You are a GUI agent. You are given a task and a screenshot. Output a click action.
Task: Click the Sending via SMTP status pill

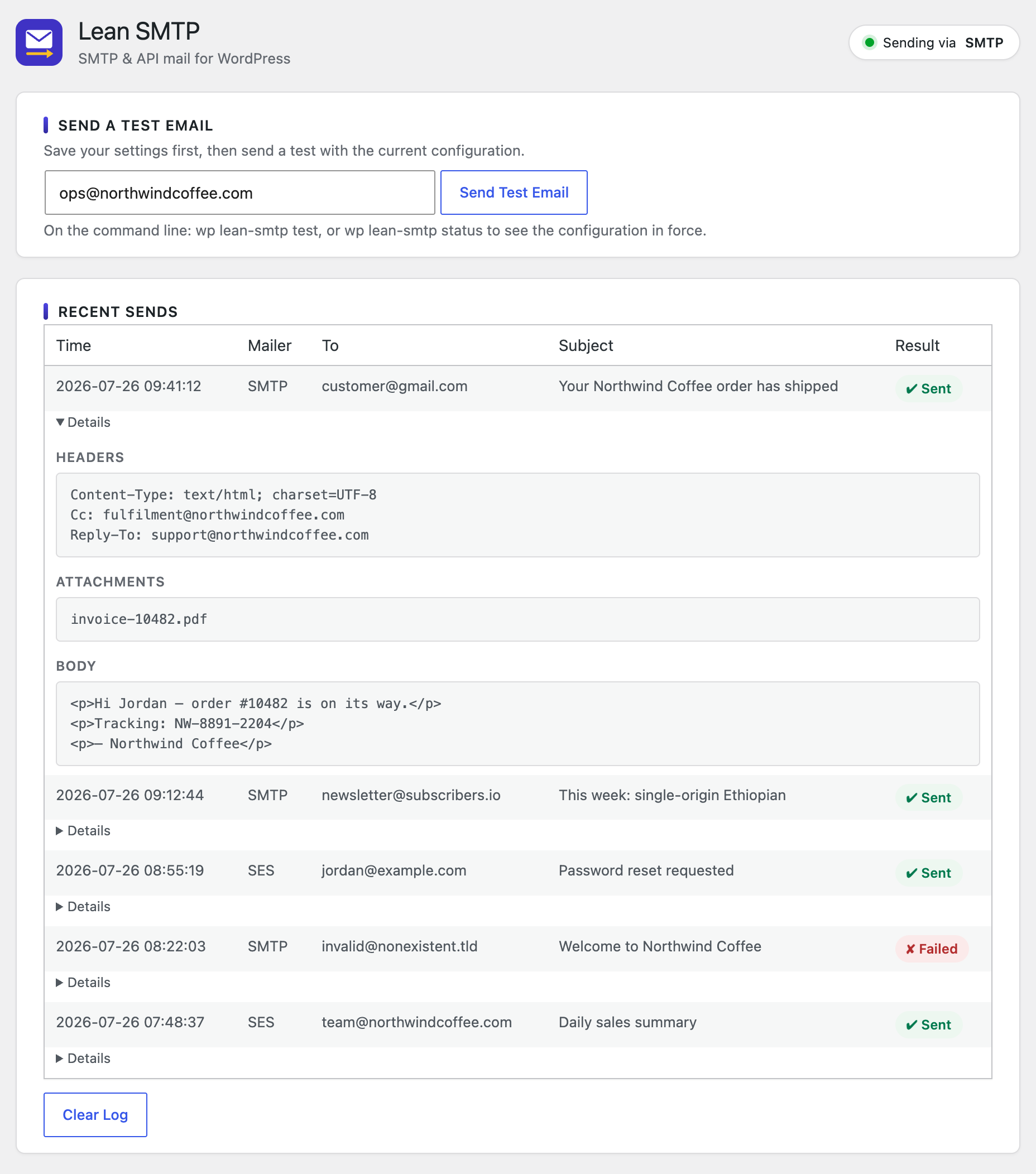934,42
